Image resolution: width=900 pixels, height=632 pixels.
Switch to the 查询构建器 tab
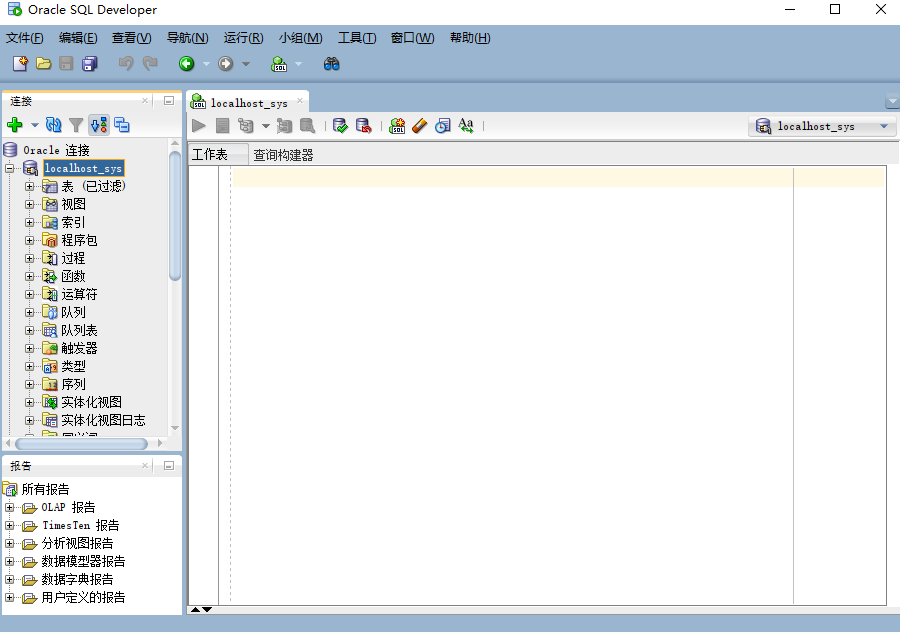(284, 155)
